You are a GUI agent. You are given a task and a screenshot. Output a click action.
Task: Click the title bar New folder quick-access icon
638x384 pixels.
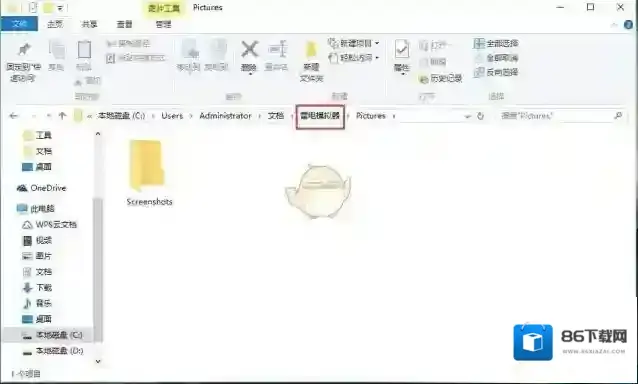coord(48,7)
